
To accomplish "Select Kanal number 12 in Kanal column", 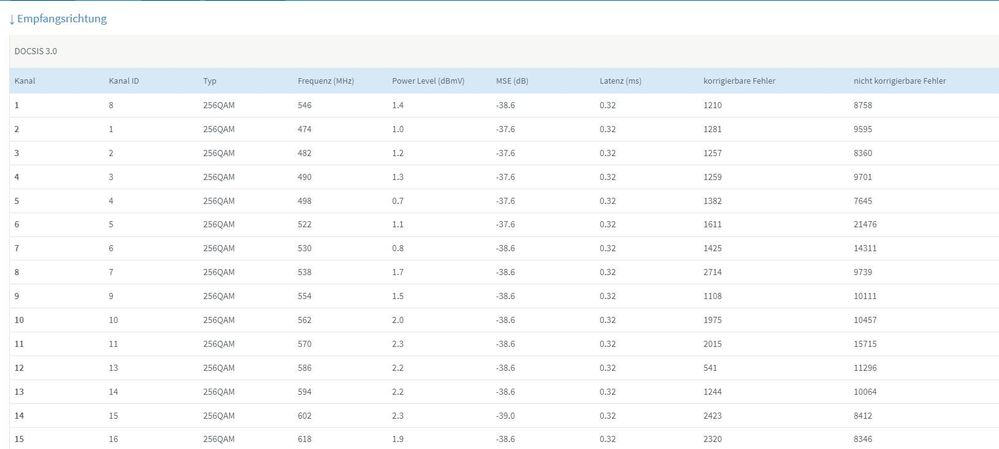I will (x=19, y=368).
